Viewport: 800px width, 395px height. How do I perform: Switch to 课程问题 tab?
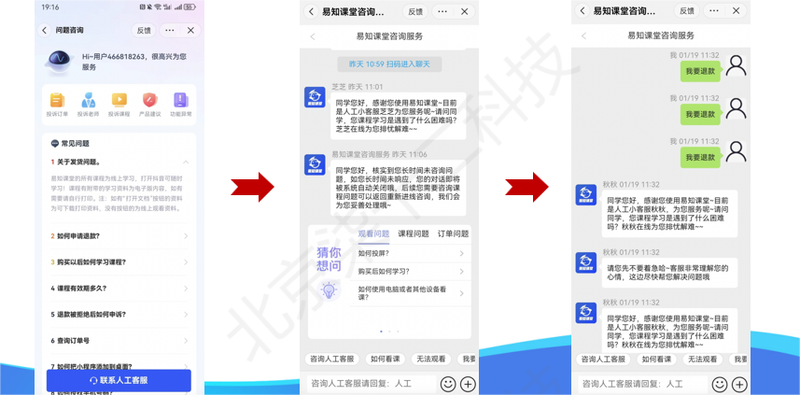coord(413,234)
